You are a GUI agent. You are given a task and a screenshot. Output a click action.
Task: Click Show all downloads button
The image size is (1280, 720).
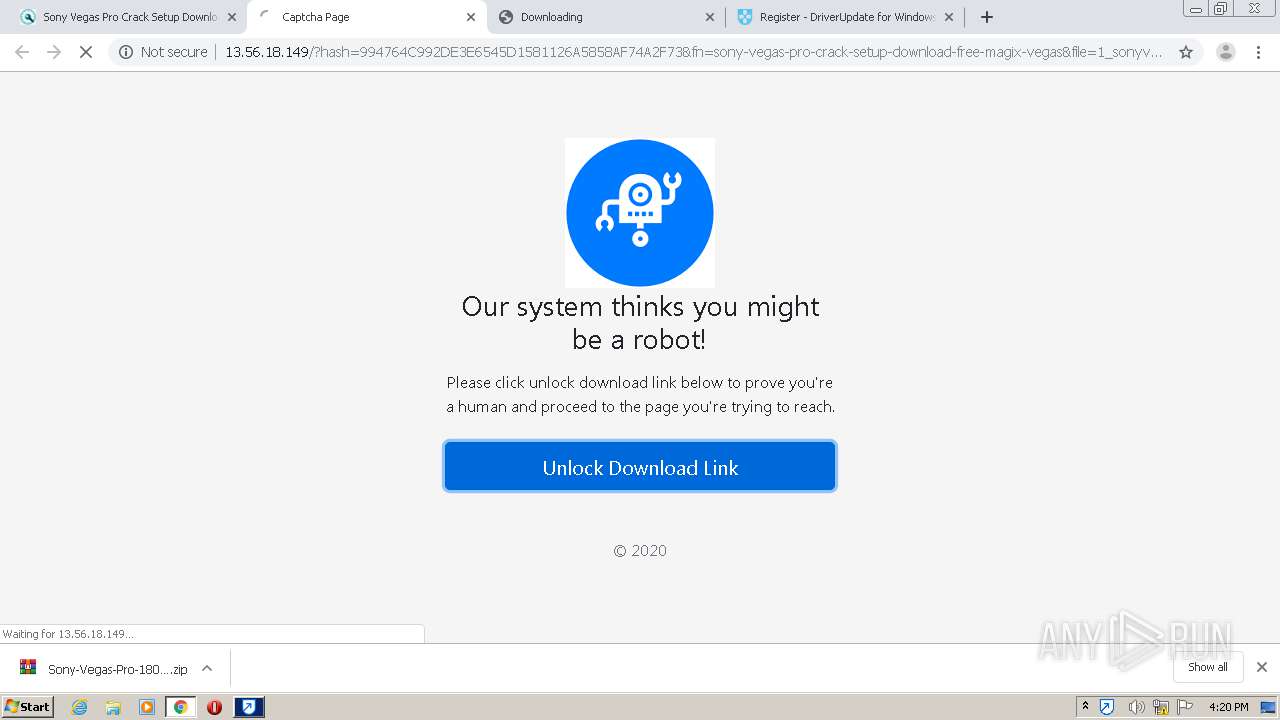tap(1208, 667)
